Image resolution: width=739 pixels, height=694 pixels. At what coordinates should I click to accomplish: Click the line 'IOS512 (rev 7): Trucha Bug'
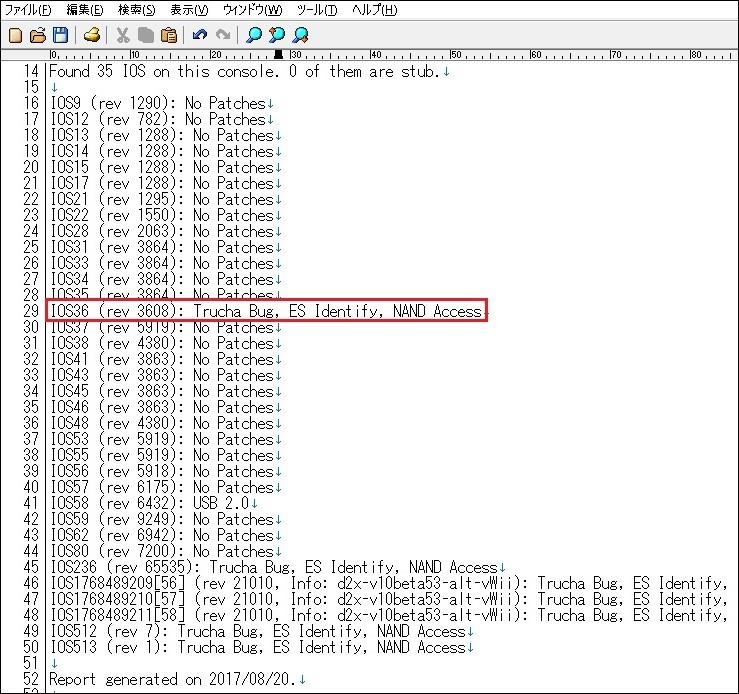click(262, 631)
